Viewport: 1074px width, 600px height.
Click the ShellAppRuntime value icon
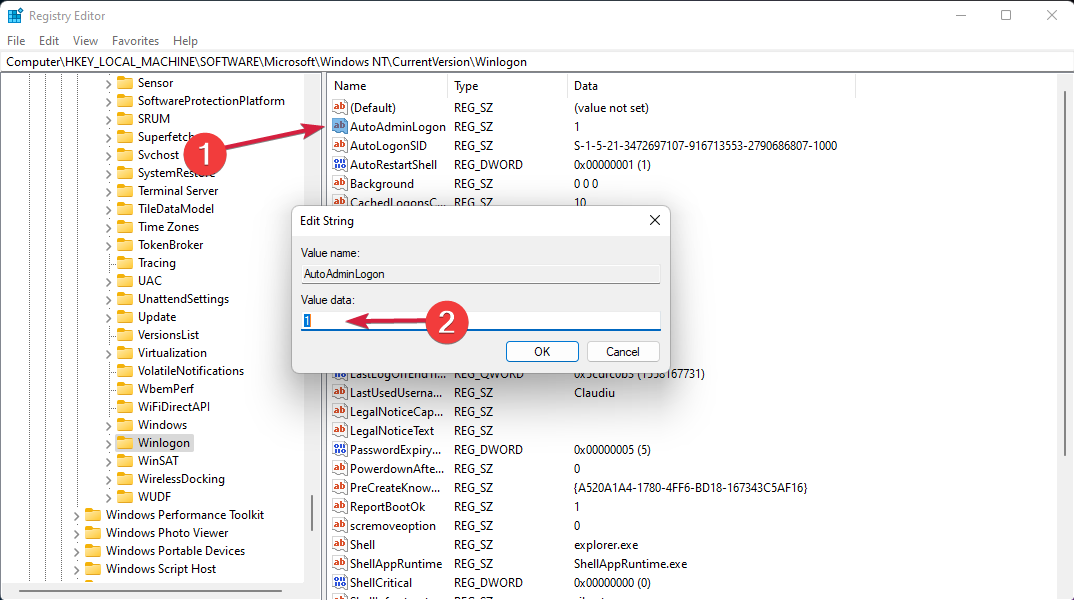coord(340,564)
